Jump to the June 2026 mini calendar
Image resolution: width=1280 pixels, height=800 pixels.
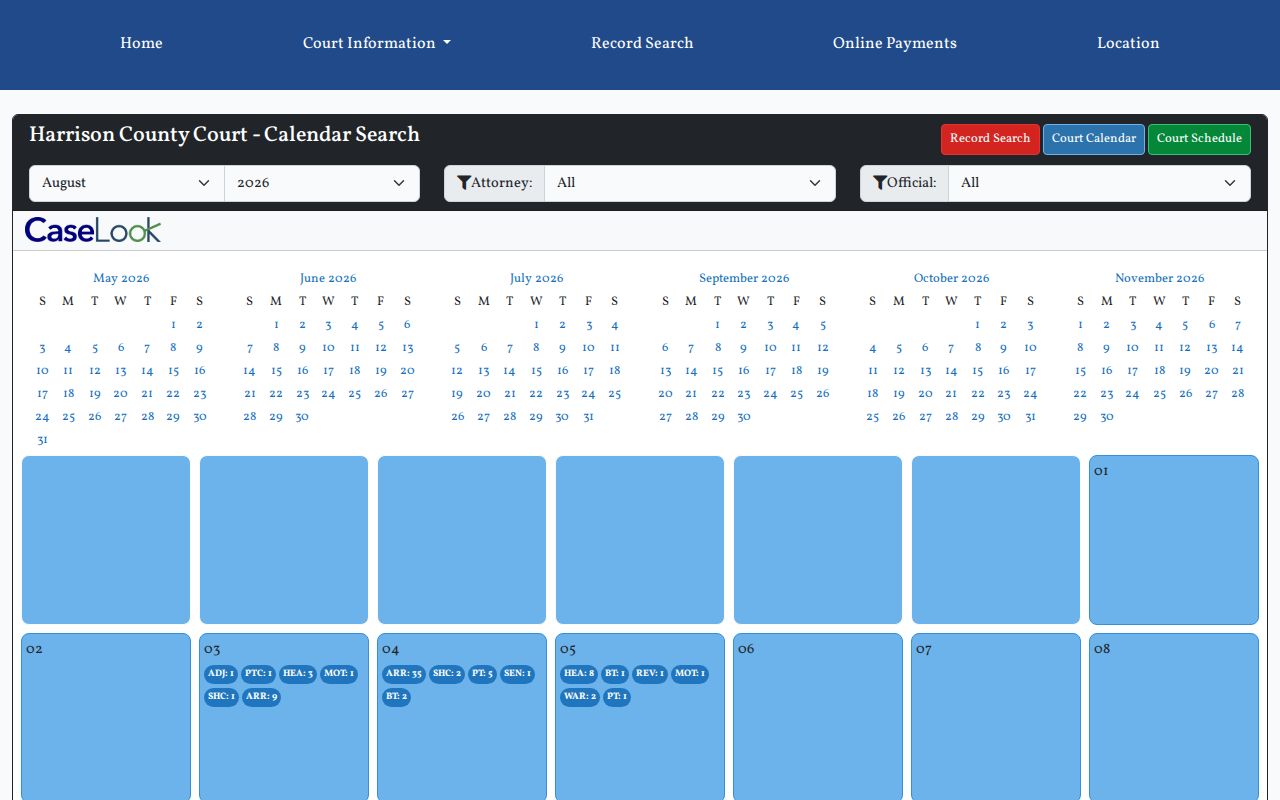tap(328, 279)
